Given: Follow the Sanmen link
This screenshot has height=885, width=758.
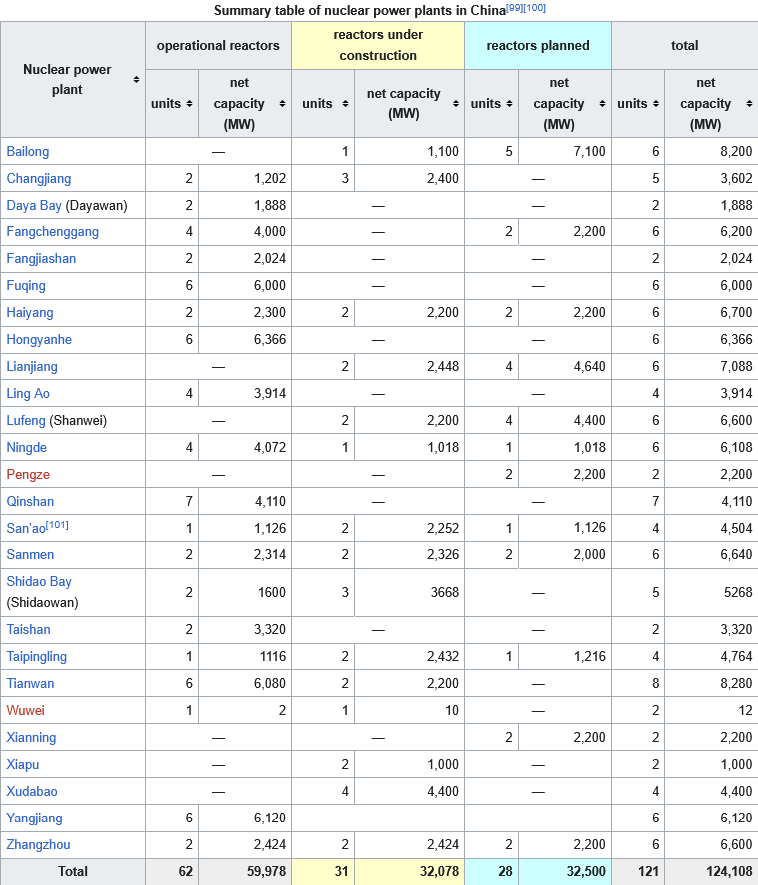Looking at the screenshot, I should (x=30, y=554).
